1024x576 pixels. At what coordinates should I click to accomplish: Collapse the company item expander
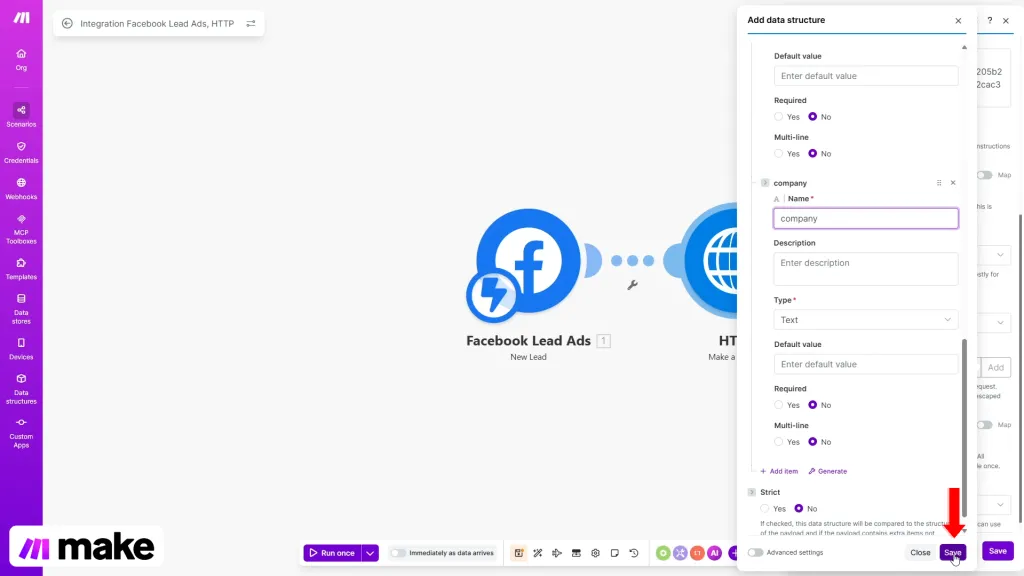pyautogui.click(x=765, y=183)
